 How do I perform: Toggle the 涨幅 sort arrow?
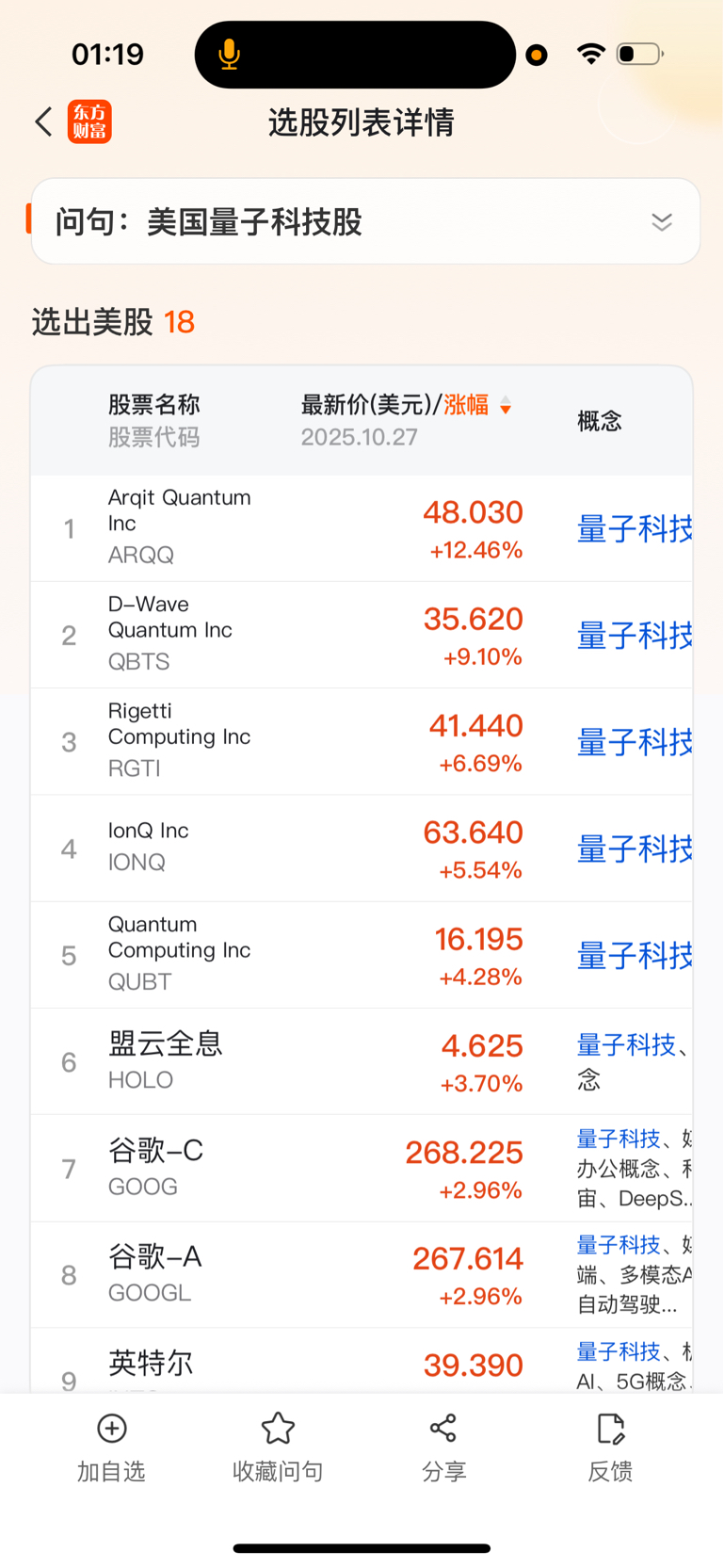(x=506, y=406)
